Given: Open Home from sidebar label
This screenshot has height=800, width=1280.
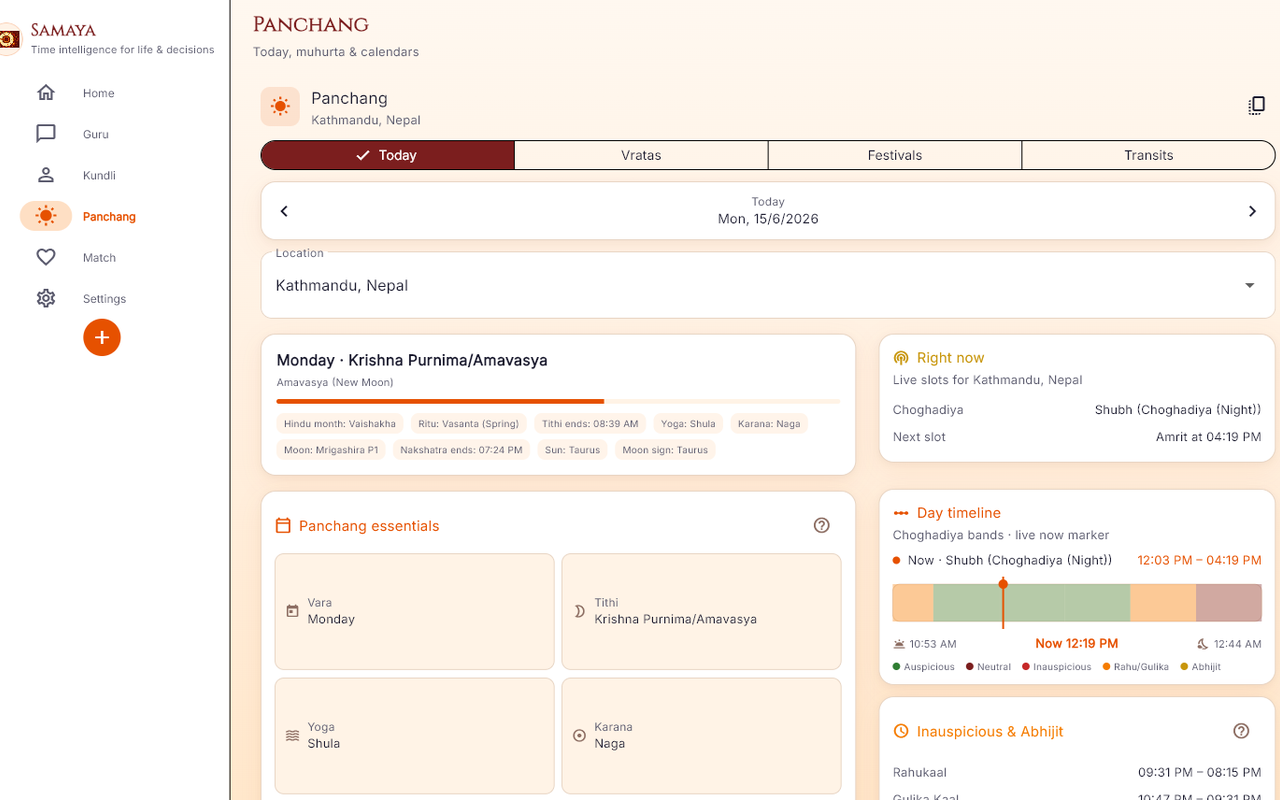Looking at the screenshot, I should [x=98, y=93].
